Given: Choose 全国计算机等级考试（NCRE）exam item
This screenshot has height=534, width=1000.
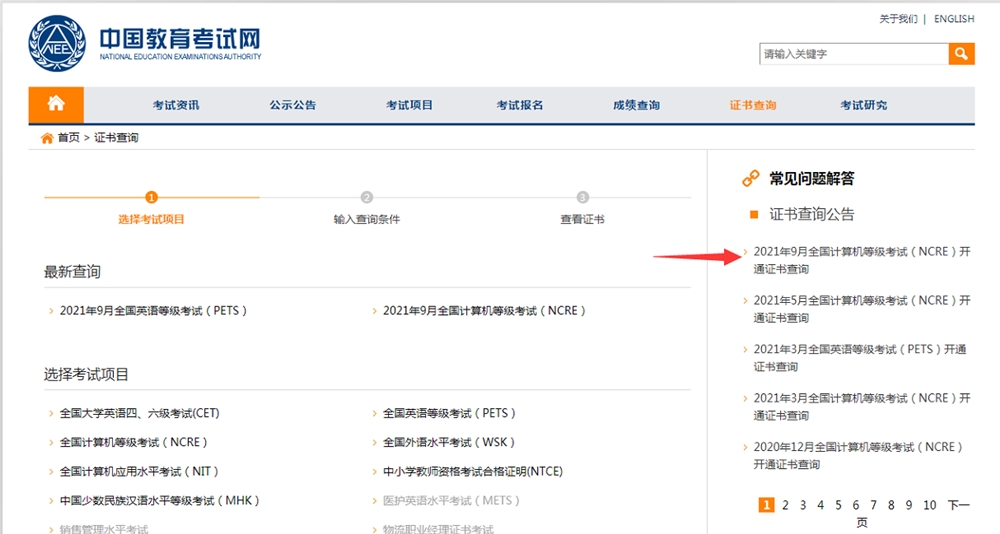Looking at the screenshot, I should pos(134,442).
